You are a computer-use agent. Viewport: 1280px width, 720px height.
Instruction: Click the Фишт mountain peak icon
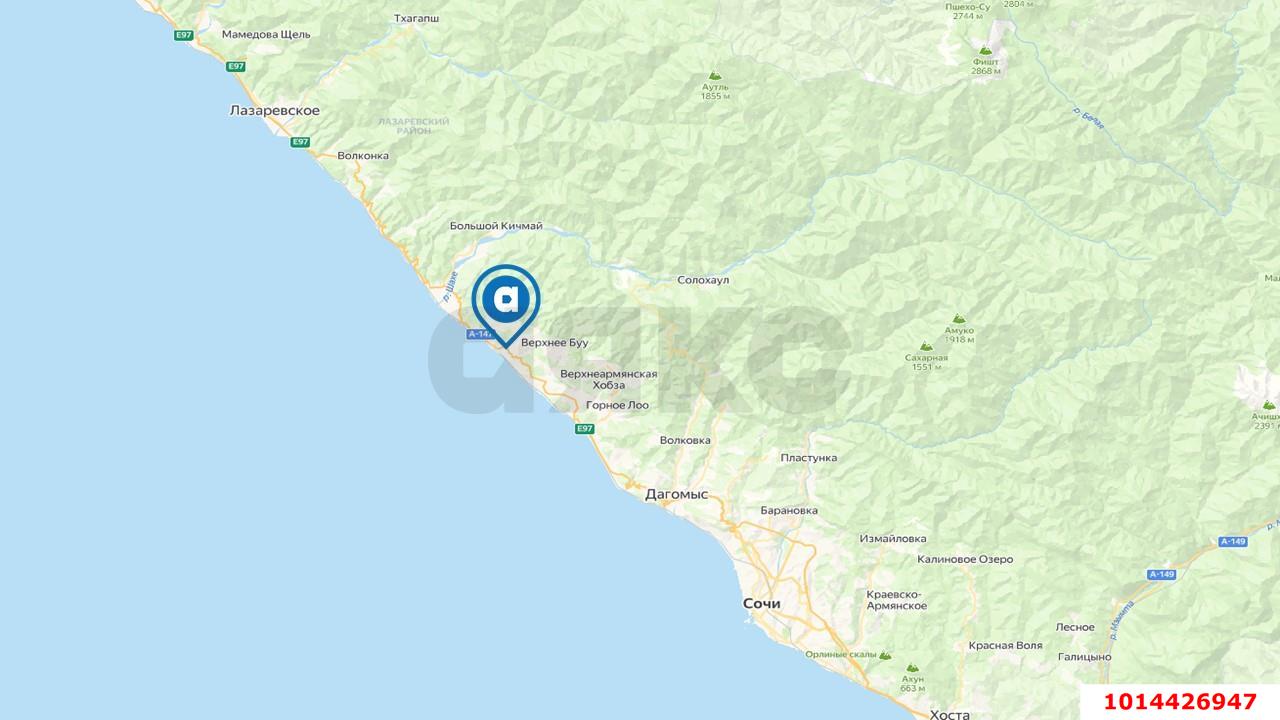985,49
